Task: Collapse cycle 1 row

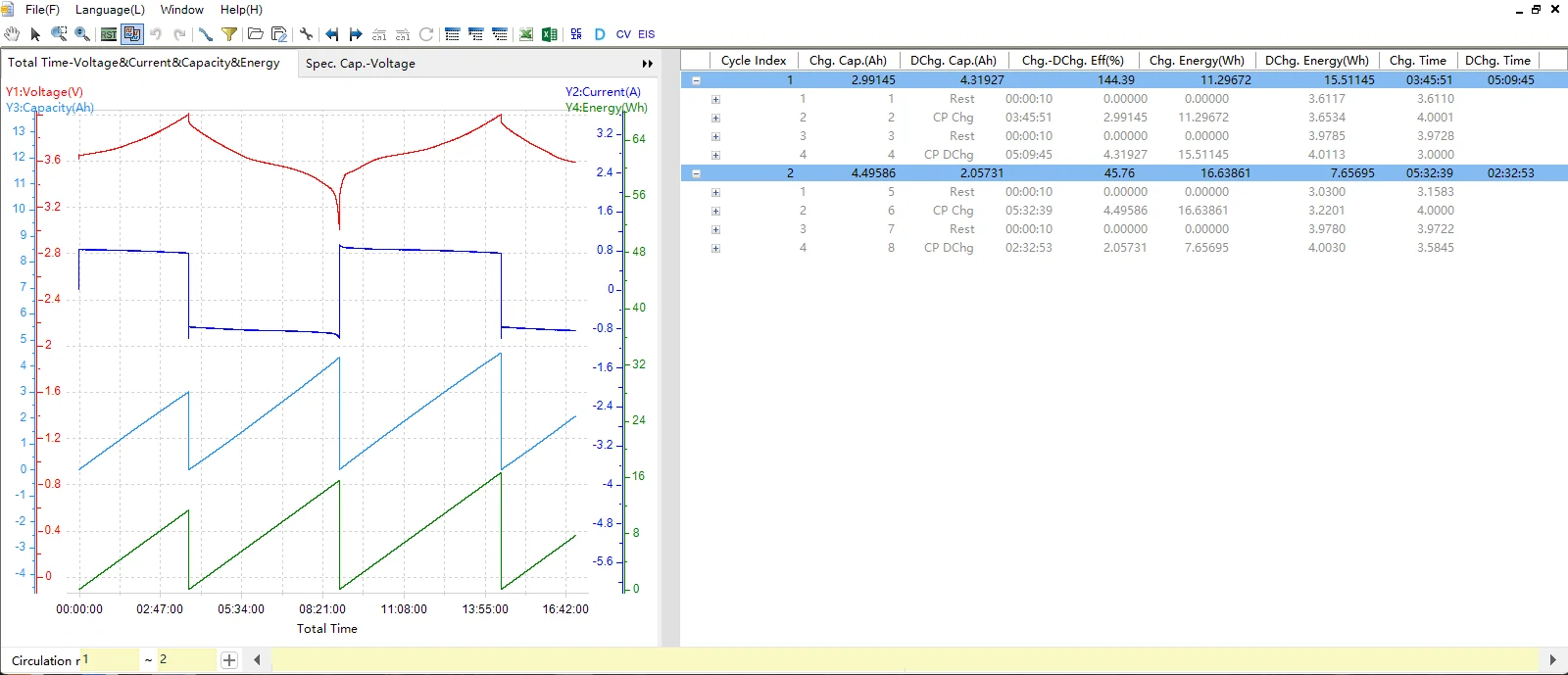Action: click(697, 80)
